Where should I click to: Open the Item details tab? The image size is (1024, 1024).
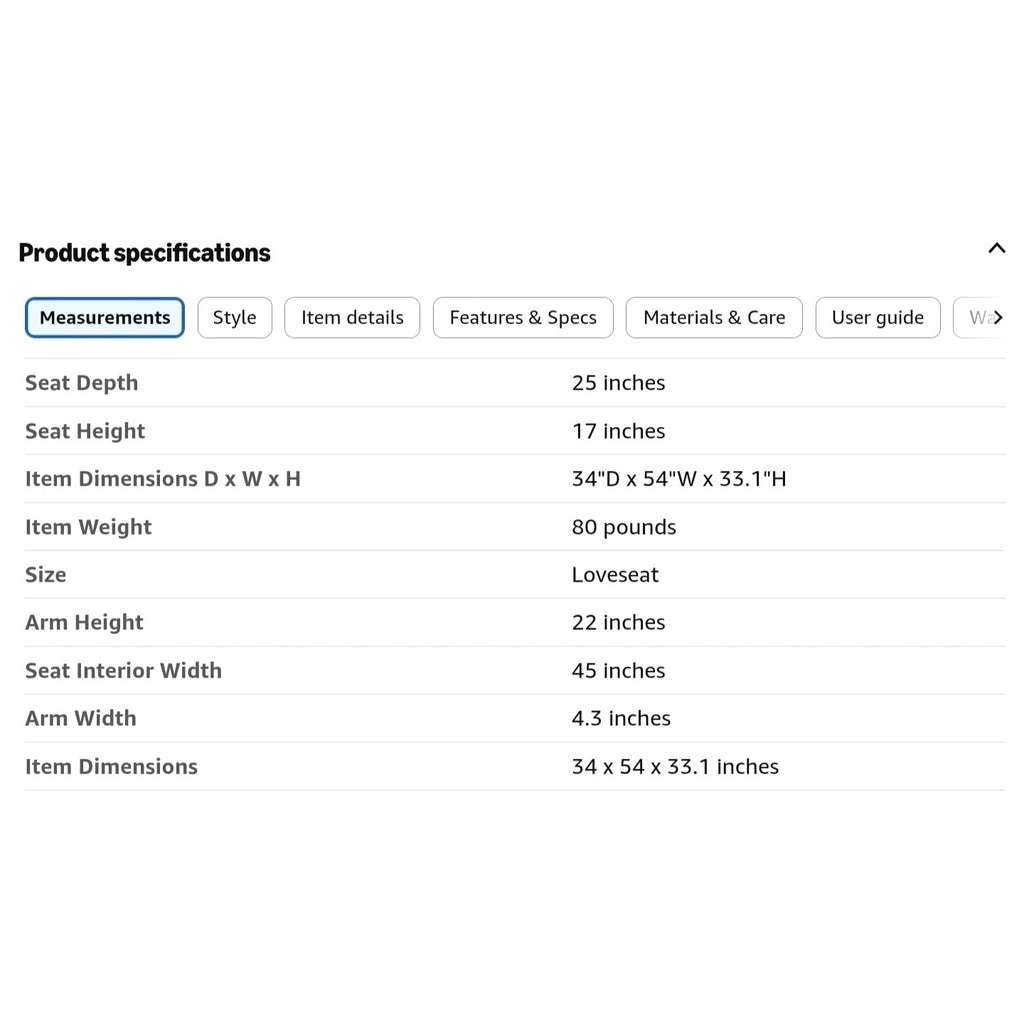[352, 317]
